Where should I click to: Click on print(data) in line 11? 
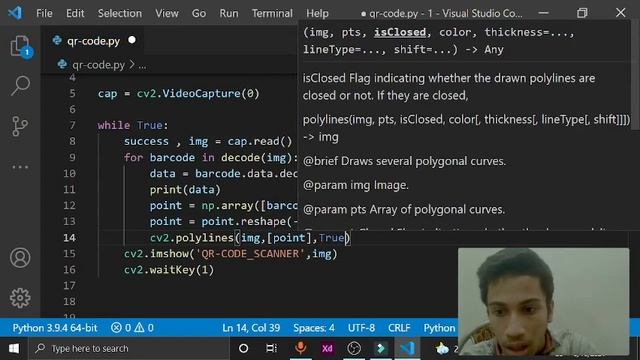(x=185, y=189)
